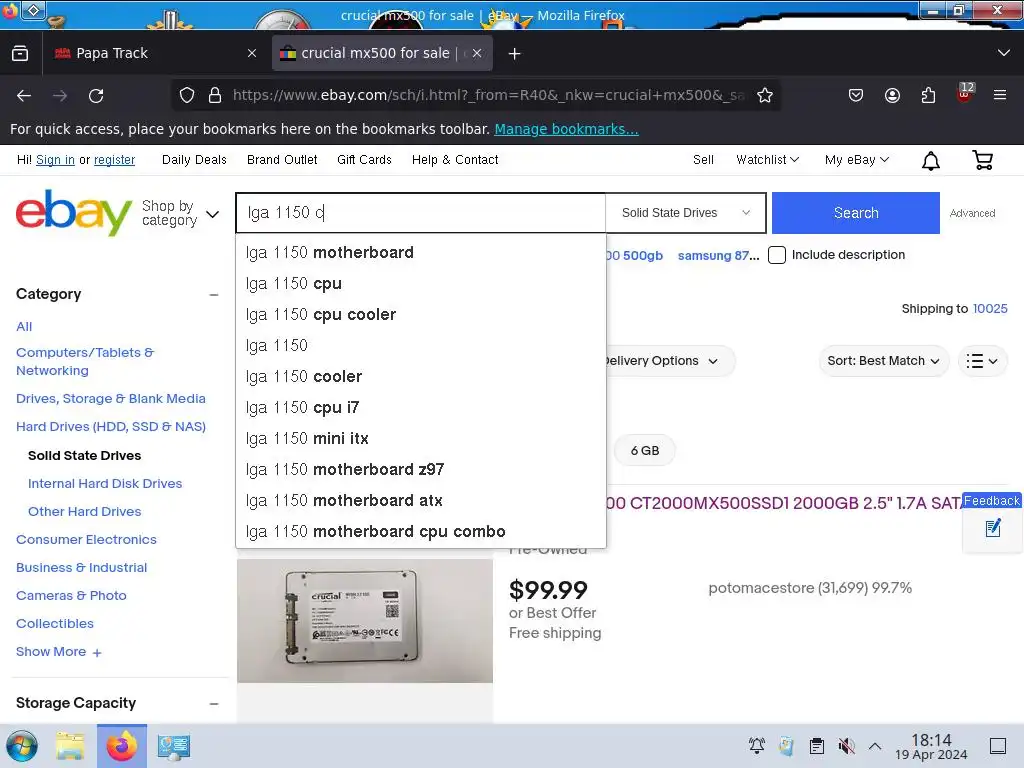Click the extension icon with badge 12
This screenshot has height=768, width=1024.
point(965,93)
